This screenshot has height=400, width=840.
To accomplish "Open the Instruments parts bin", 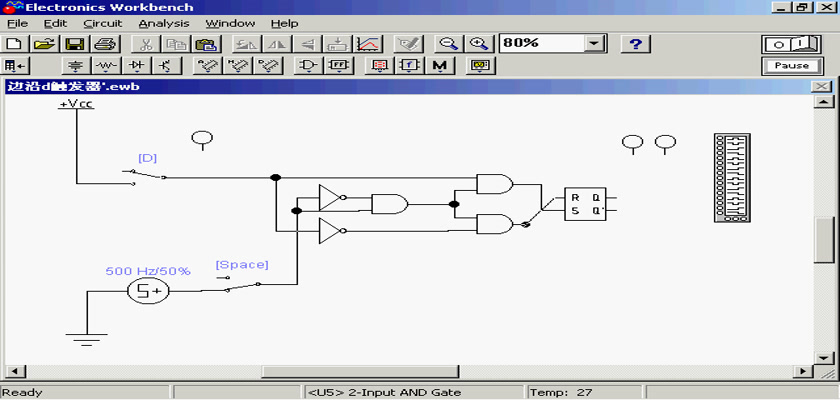I will [x=481, y=66].
